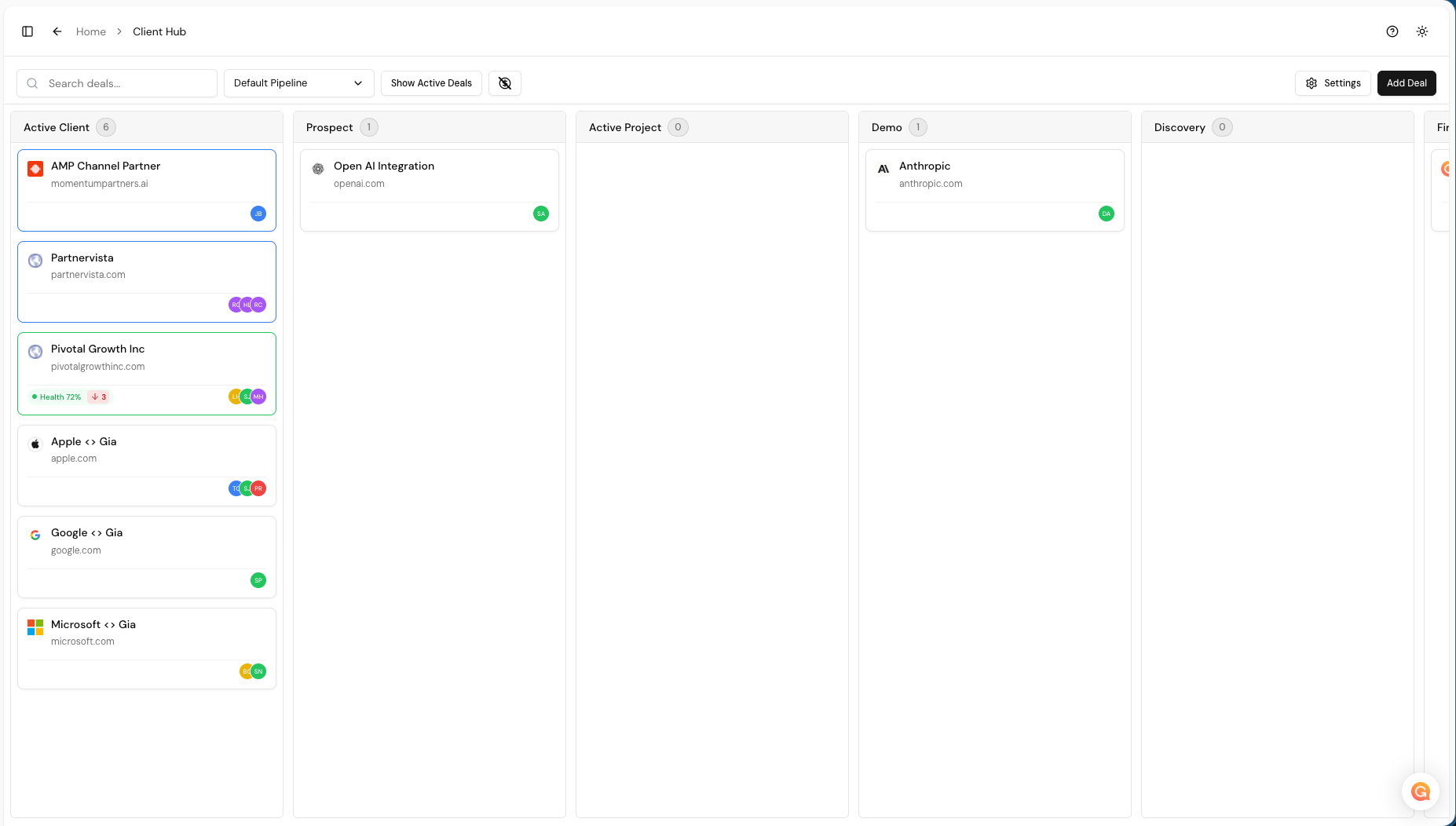Click Health 72% badge on Pivotal Growth
This screenshot has width=1456, height=826.
coord(57,397)
